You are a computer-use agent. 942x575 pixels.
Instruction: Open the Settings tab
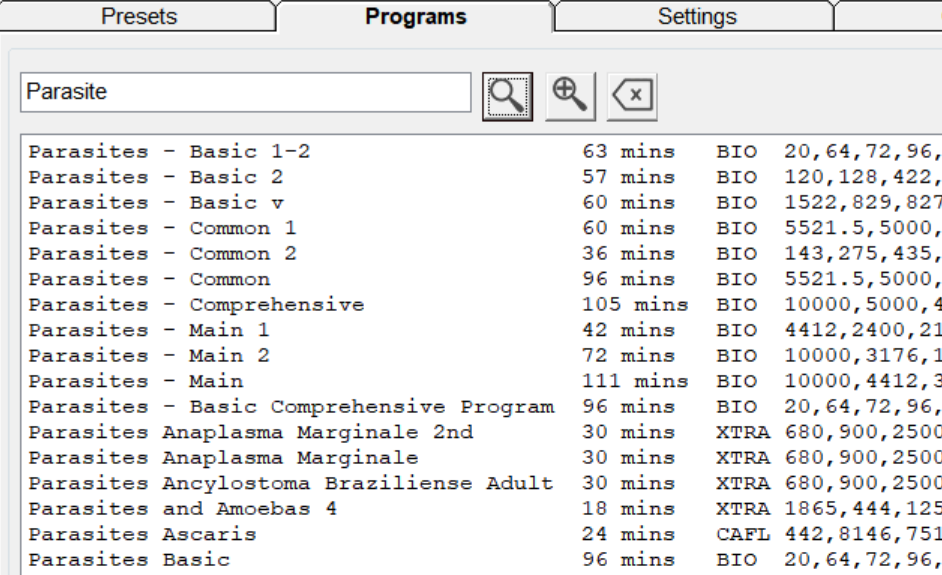697,17
